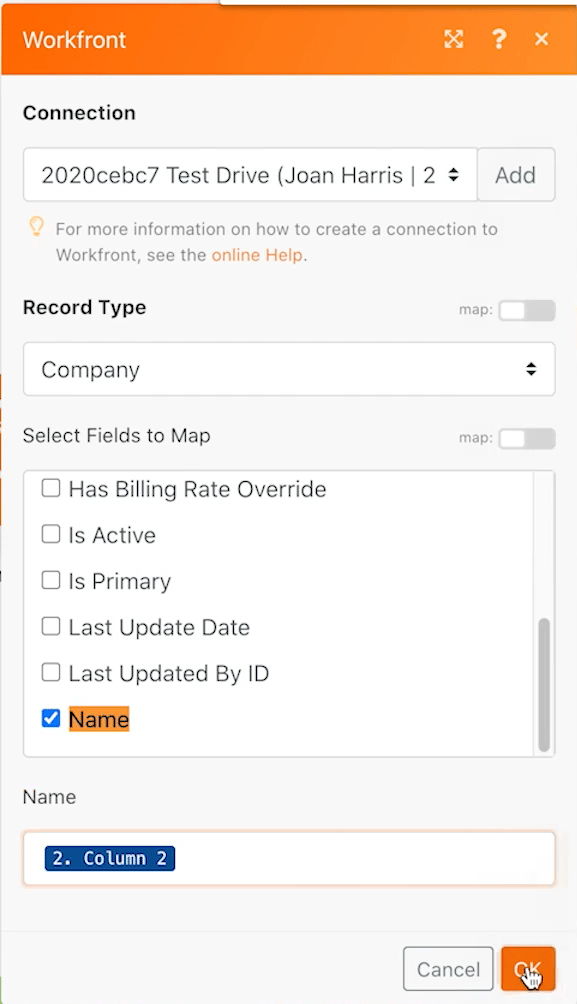Click the fields list scrollbar

tap(544, 684)
